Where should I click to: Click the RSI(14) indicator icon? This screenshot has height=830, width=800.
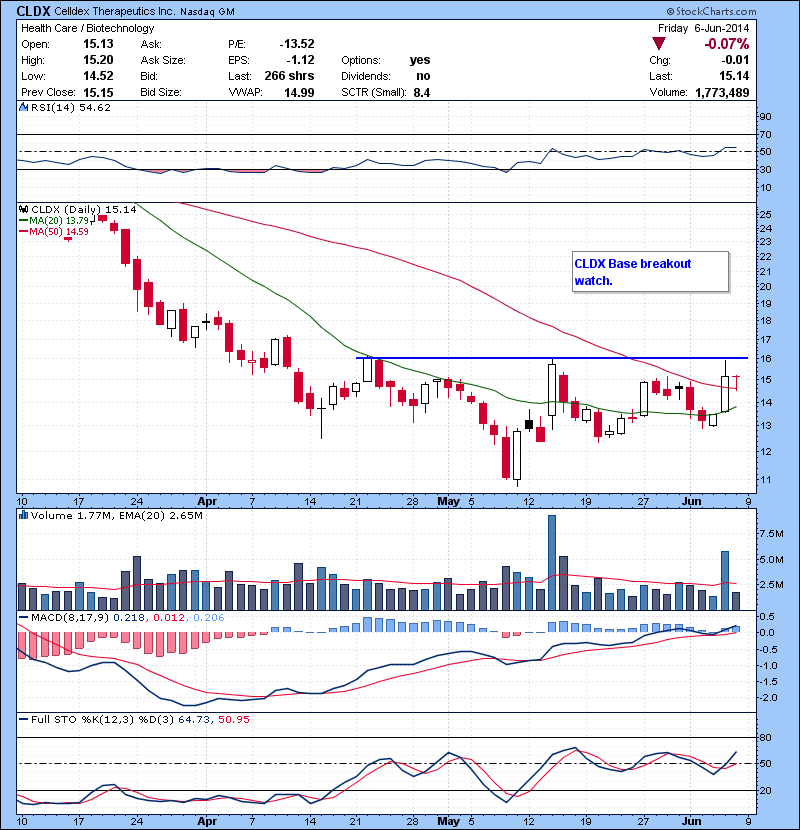[x=24, y=107]
